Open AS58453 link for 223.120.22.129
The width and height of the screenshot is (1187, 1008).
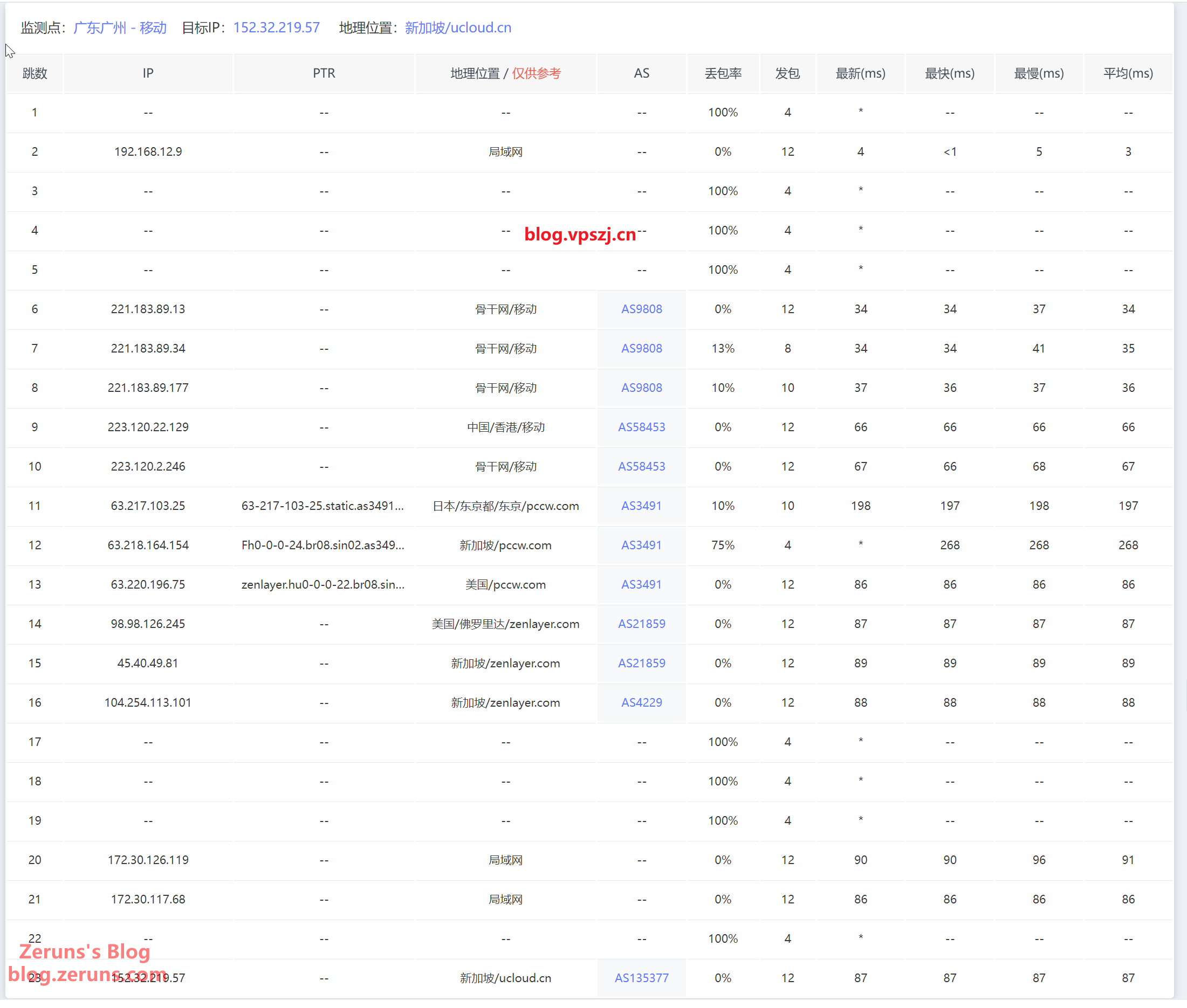641,427
